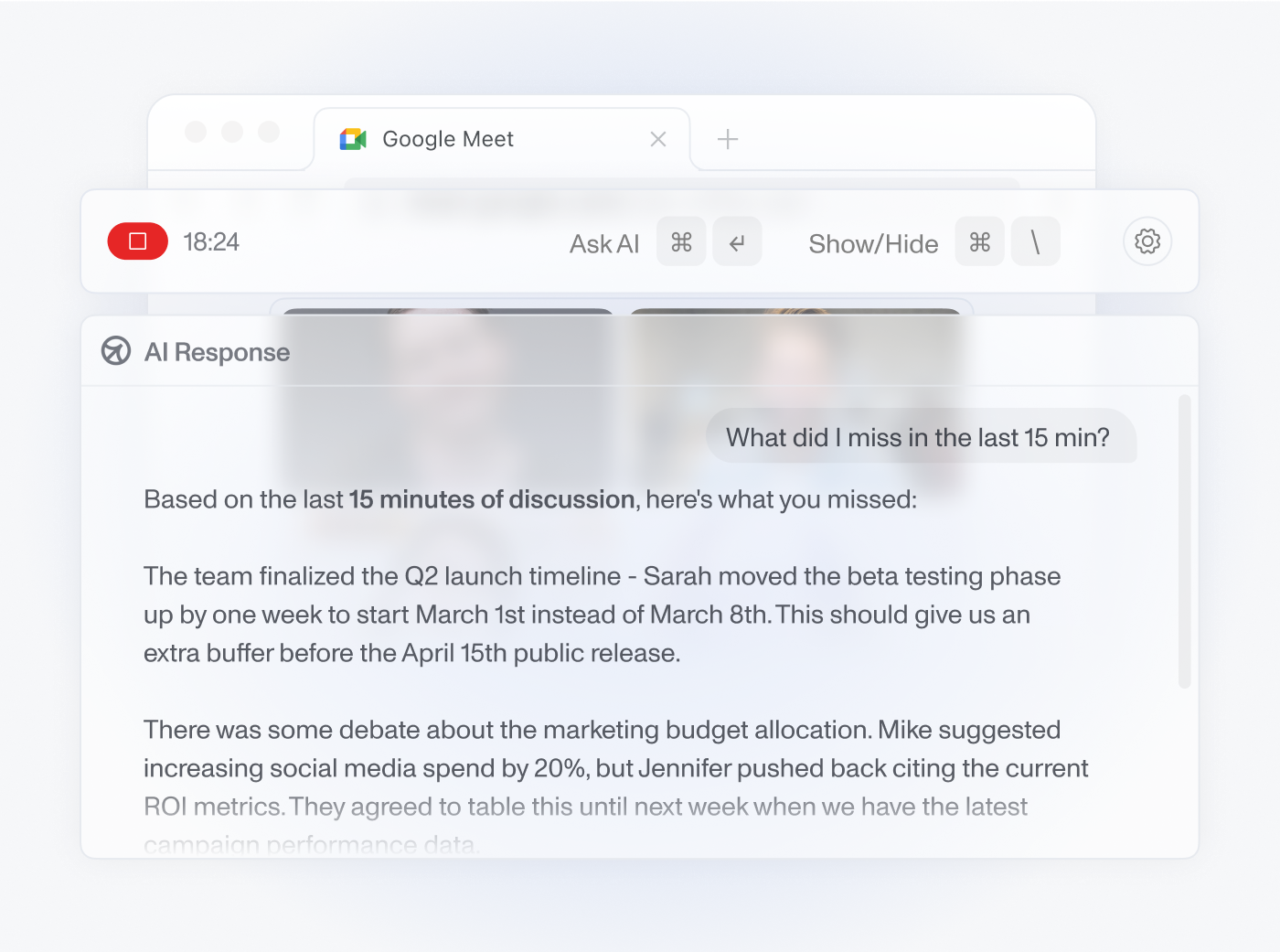Trigger the Ask AI control

tap(604, 243)
